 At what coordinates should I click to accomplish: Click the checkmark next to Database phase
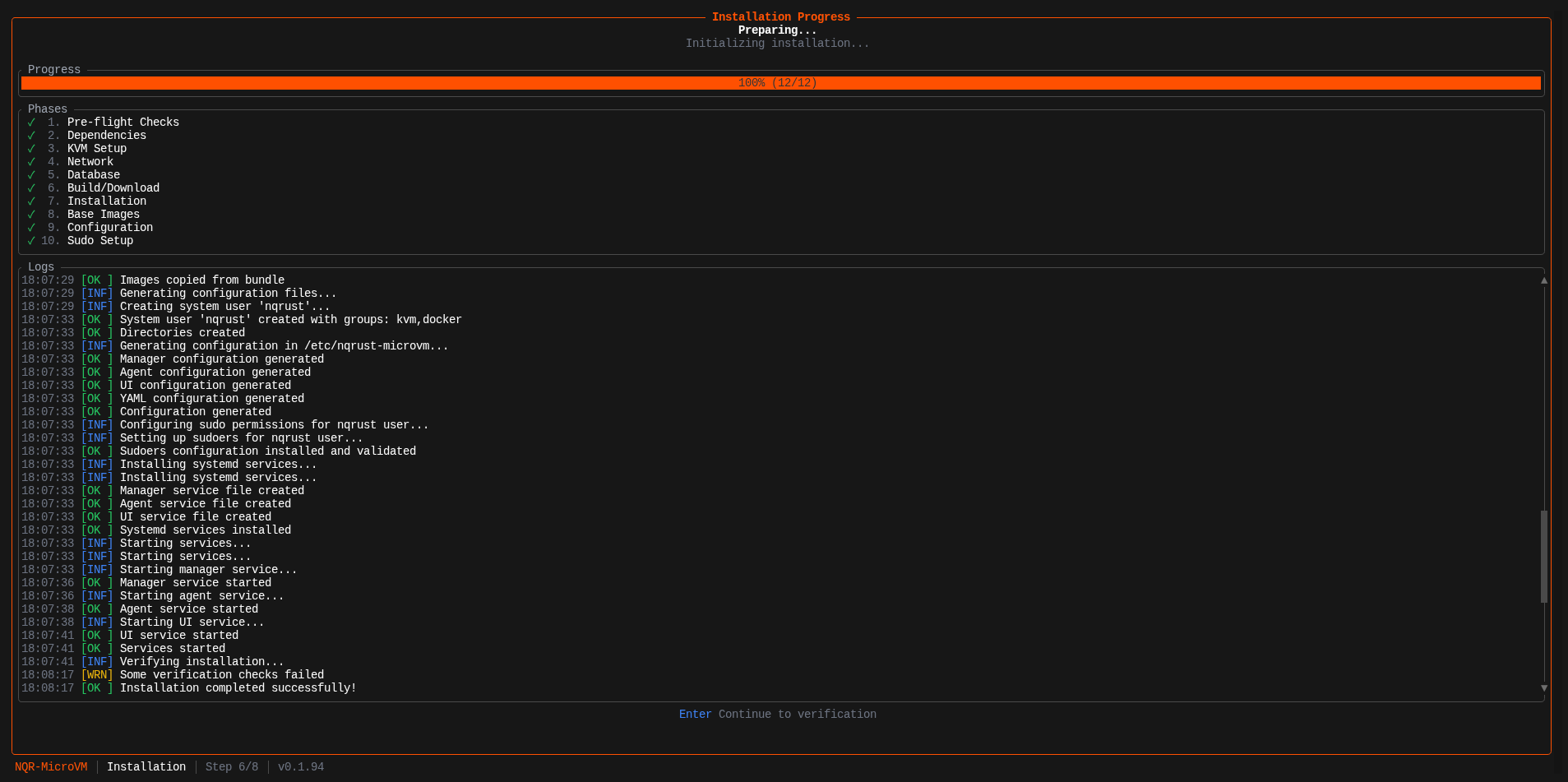pos(31,174)
